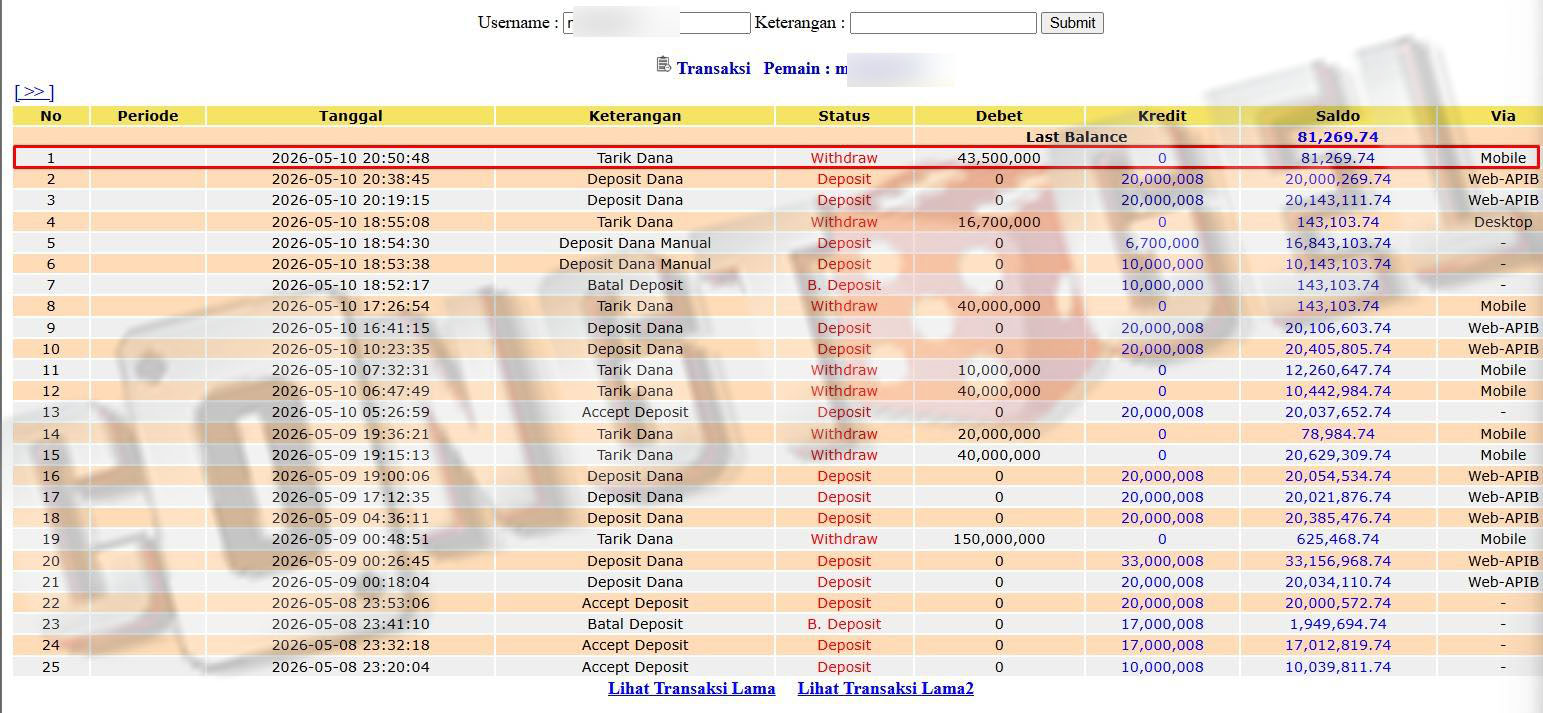Click the Transaksi document icon
Viewport: 1543px width, 713px height.
point(663,65)
